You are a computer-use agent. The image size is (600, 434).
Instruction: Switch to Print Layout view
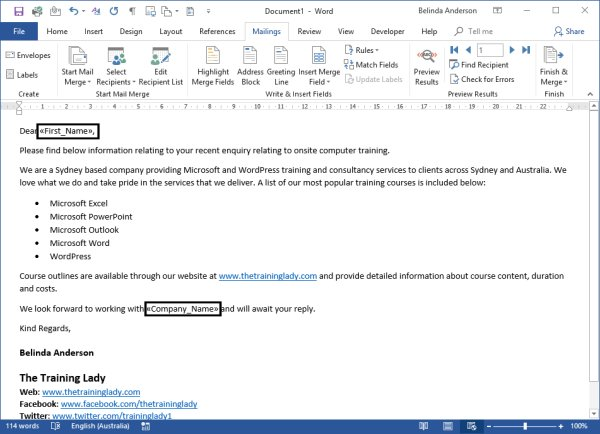point(448,426)
